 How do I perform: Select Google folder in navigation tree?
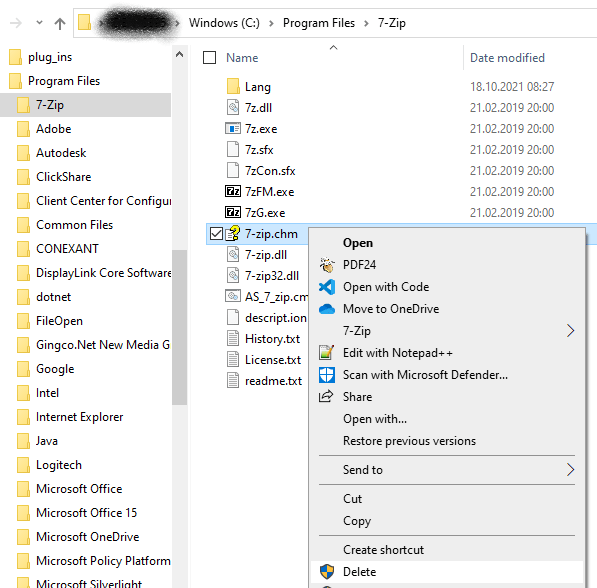(x=55, y=369)
